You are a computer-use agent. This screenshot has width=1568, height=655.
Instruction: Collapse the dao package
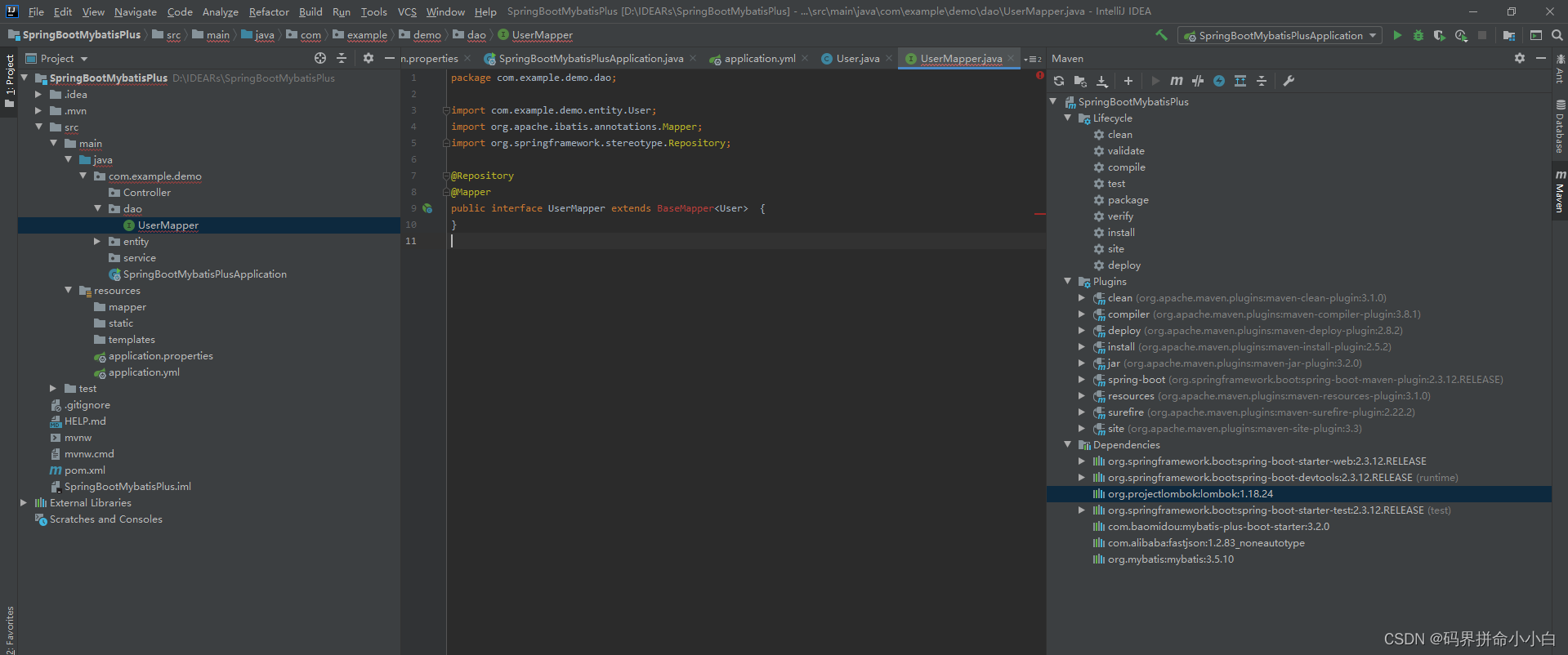coord(97,209)
